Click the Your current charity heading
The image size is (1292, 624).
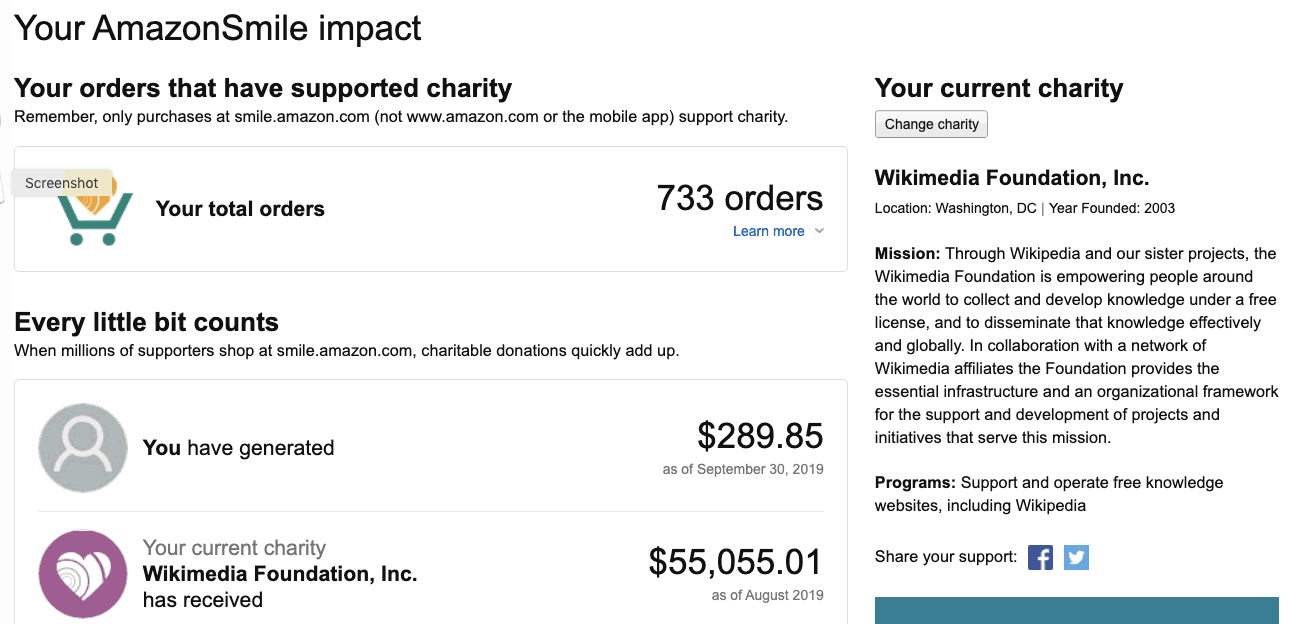coord(999,88)
